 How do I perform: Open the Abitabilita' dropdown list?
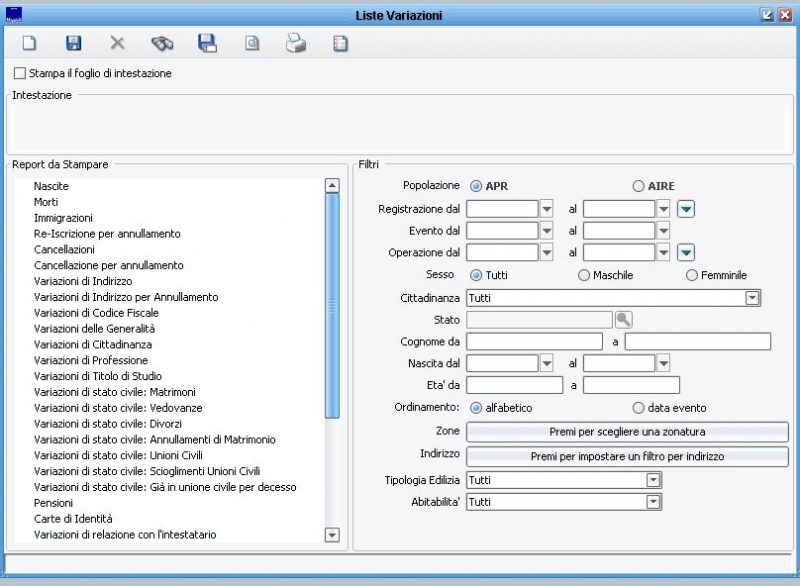pyautogui.click(x=654, y=502)
